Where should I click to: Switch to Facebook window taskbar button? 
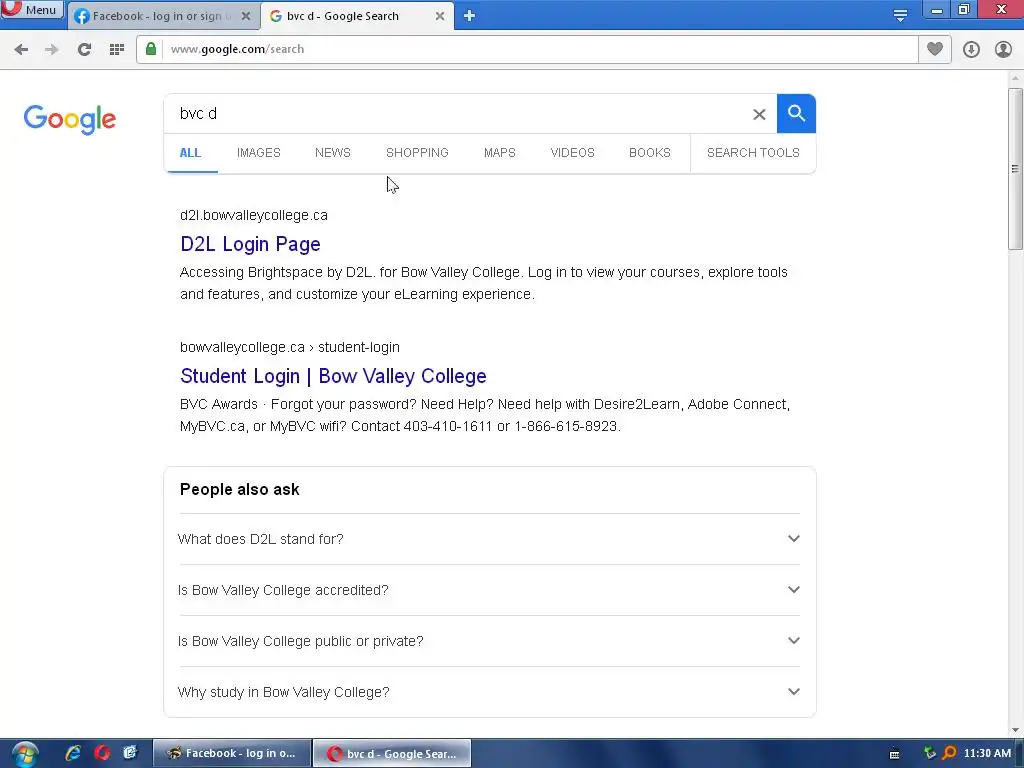(232, 754)
